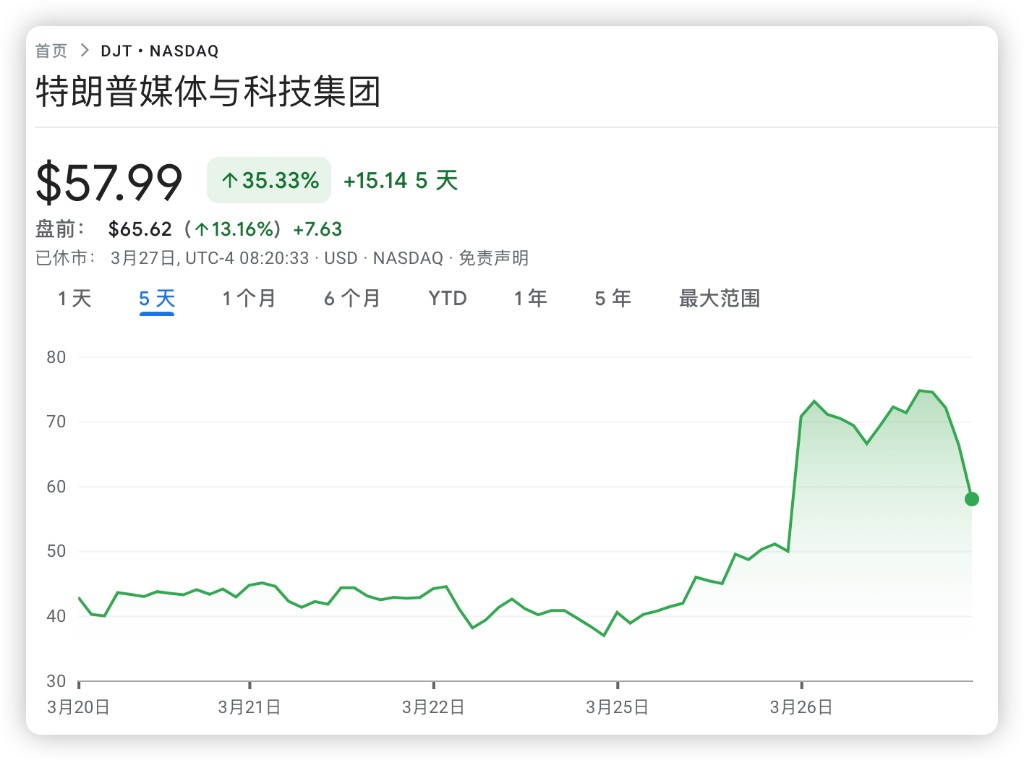The width and height of the screenshot is (1024, 760).
Task: Click the 3月27日 UTC-4 timestamp
Action: (210, 258)
